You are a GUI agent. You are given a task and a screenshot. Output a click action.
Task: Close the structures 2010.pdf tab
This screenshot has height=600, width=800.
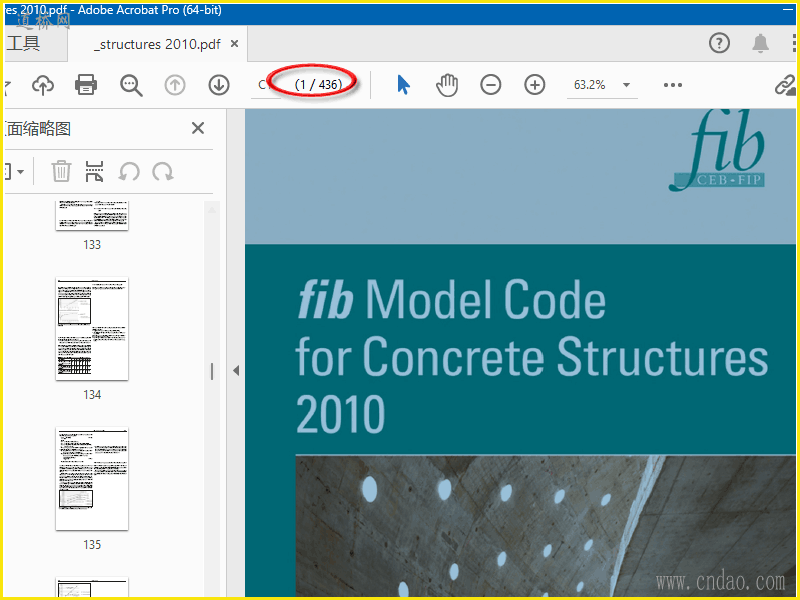[x=234, y=44]
